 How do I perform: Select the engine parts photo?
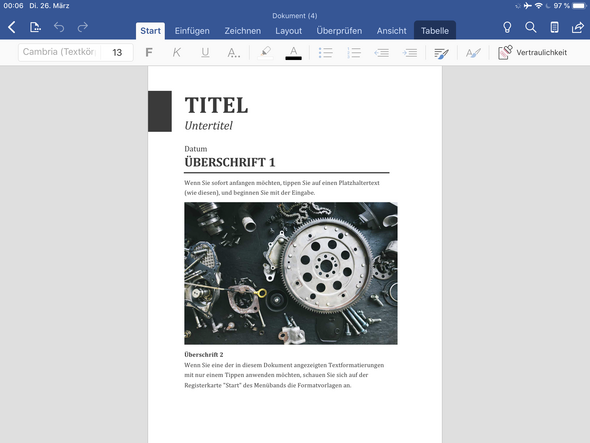(x=291, y=273)
